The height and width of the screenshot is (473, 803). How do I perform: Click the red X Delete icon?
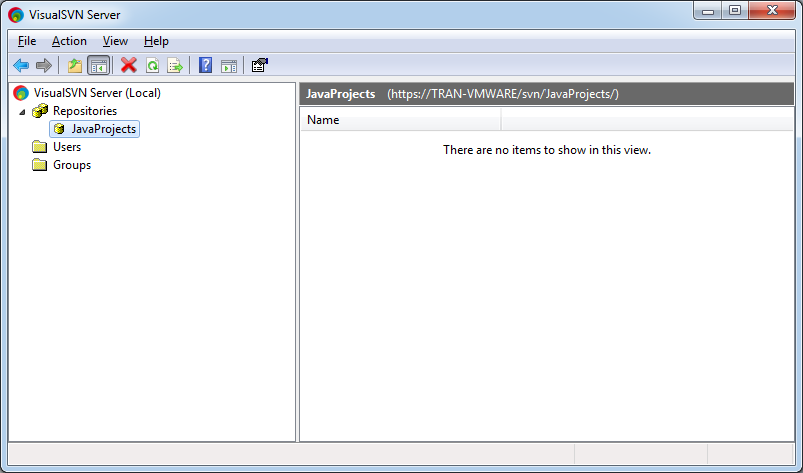(129, 65)
